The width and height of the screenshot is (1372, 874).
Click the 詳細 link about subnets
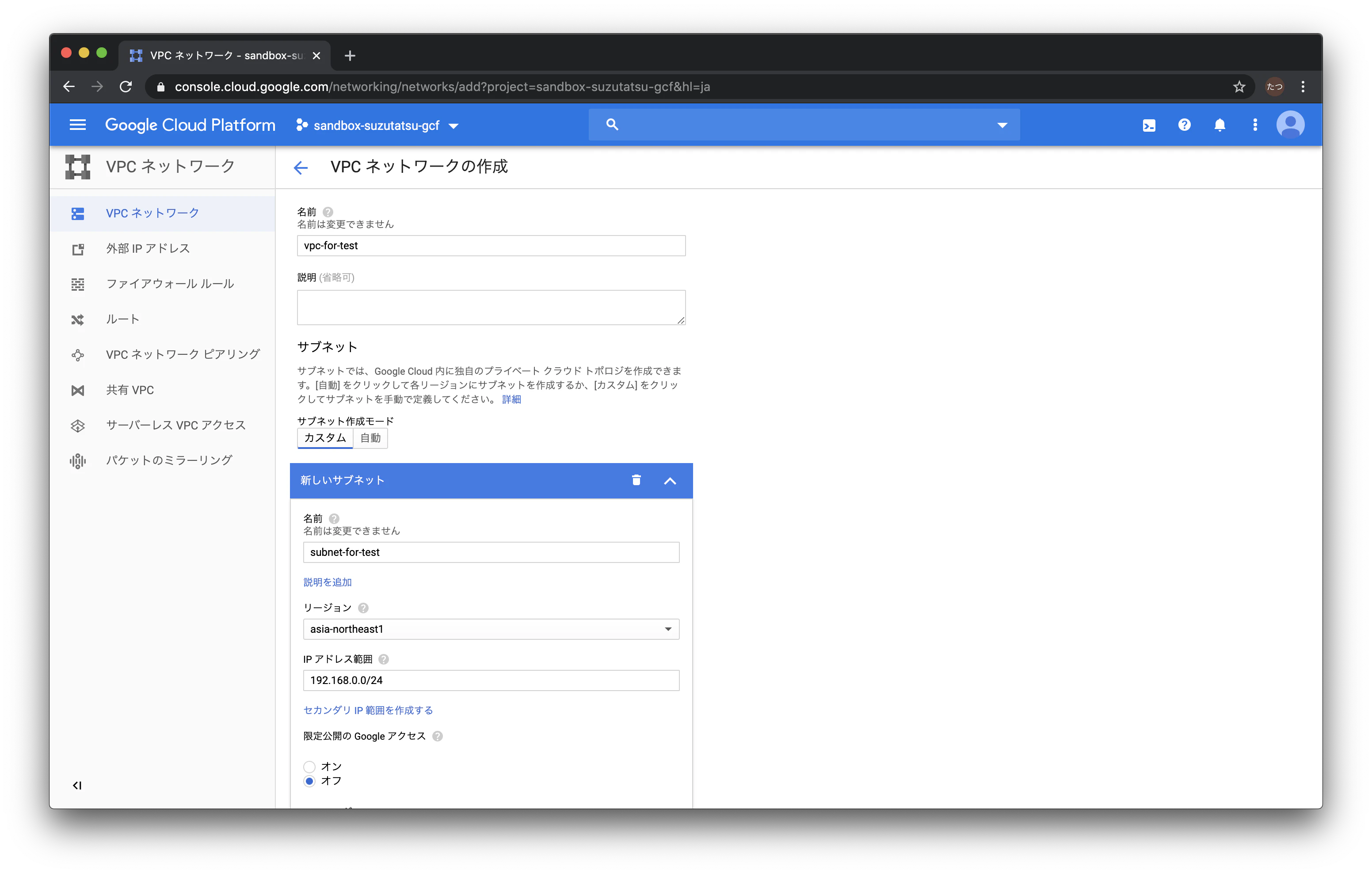pos(511,399)
